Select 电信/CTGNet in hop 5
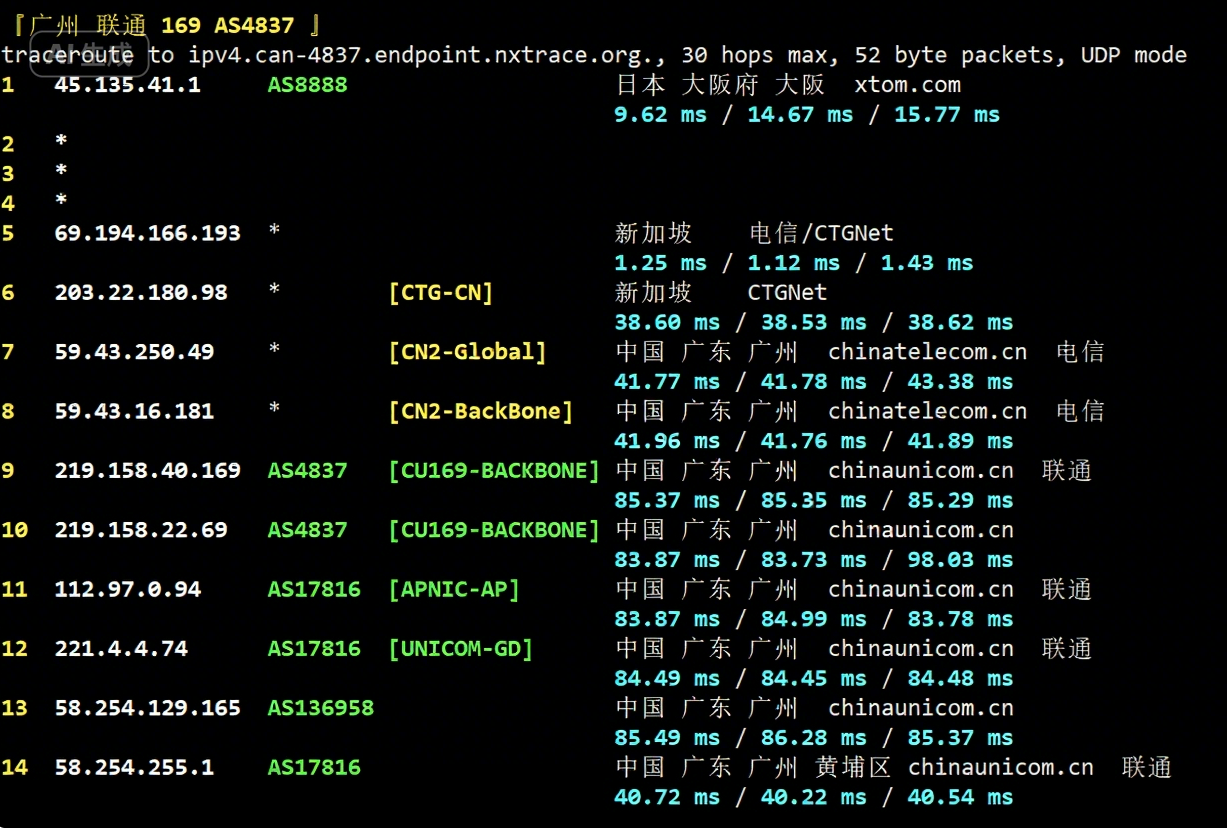 point(821,233)
